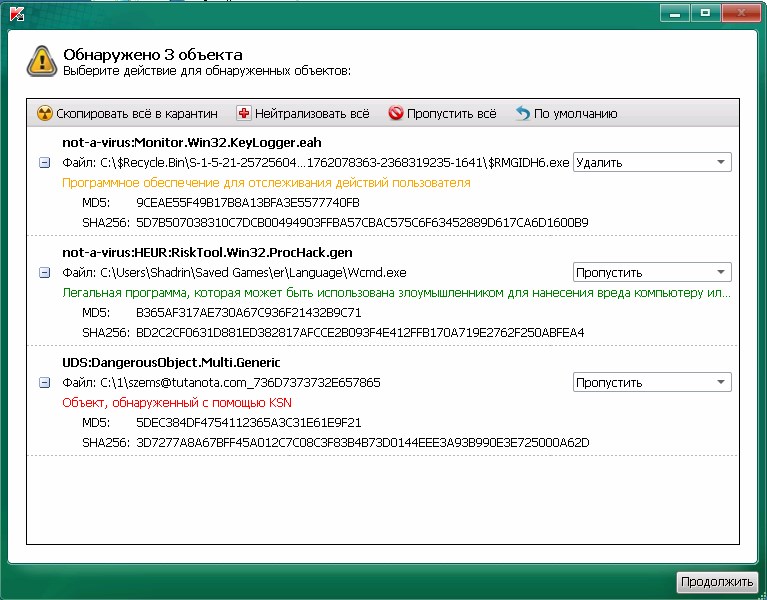Maximize the window using title bar button
Image resolution: width=767 pixels, height=600 pixels.
coord(704,13)
